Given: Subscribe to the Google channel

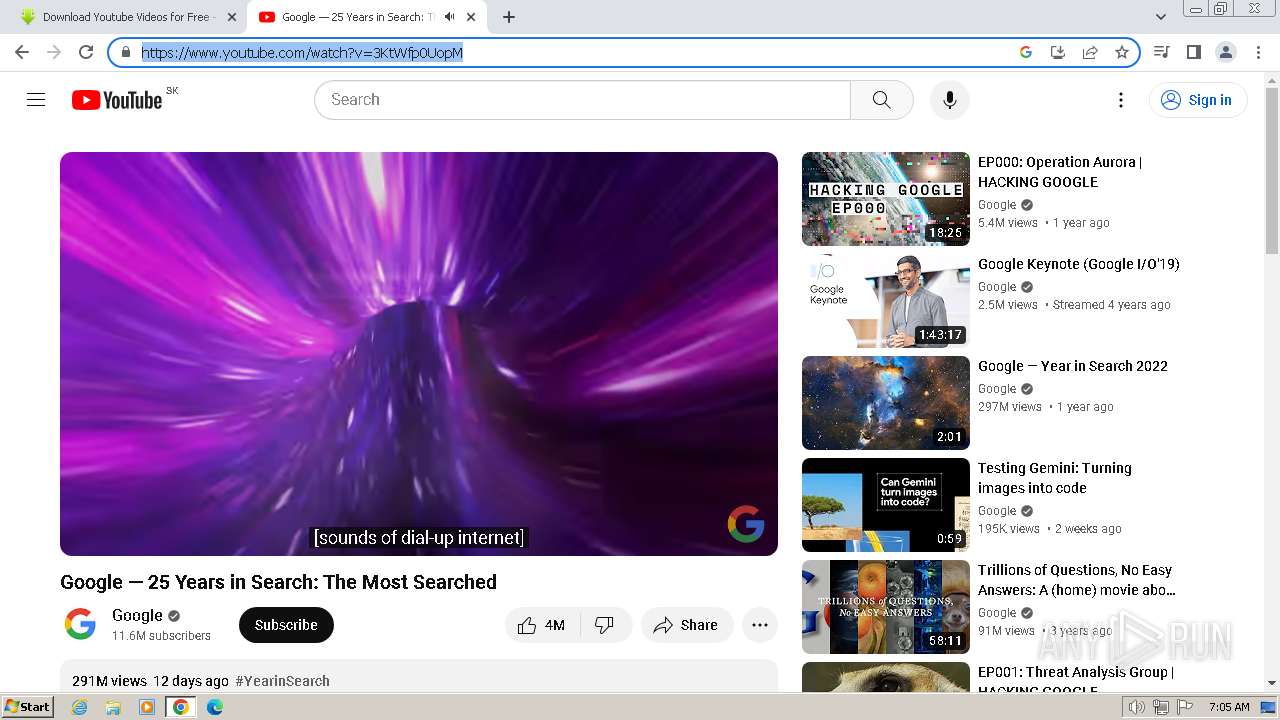Looking at the screenshot, I should (x=286, y=625).
